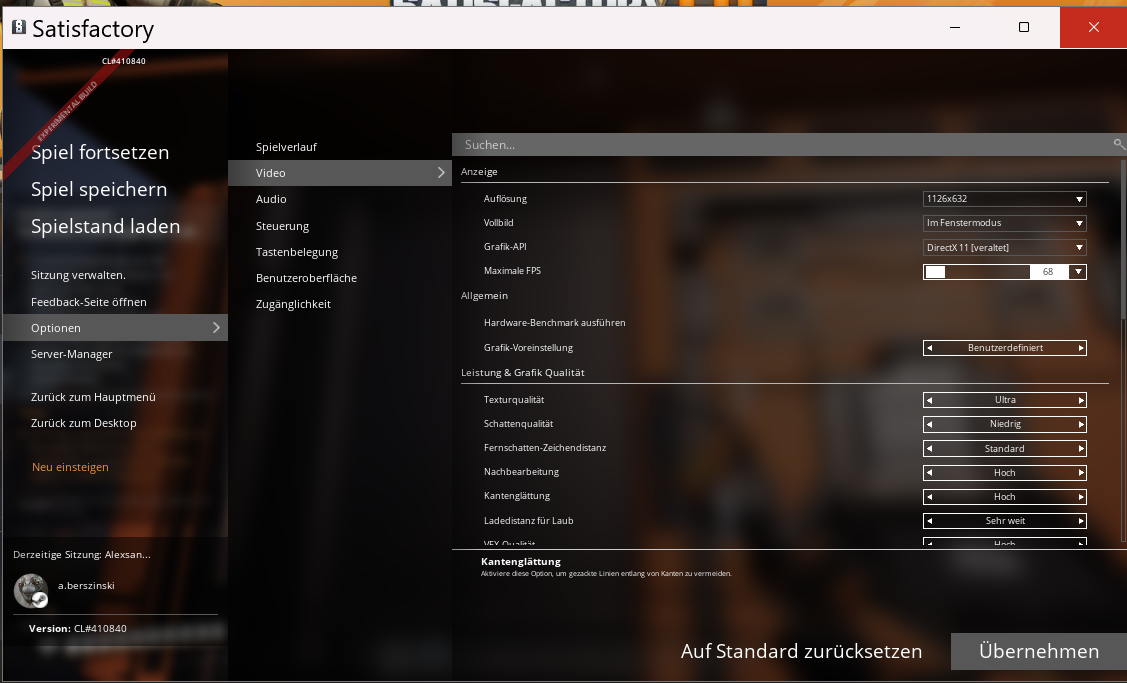
Task: Click the Satisfactory app icon in title bar
Action: [x=19, y=27]
